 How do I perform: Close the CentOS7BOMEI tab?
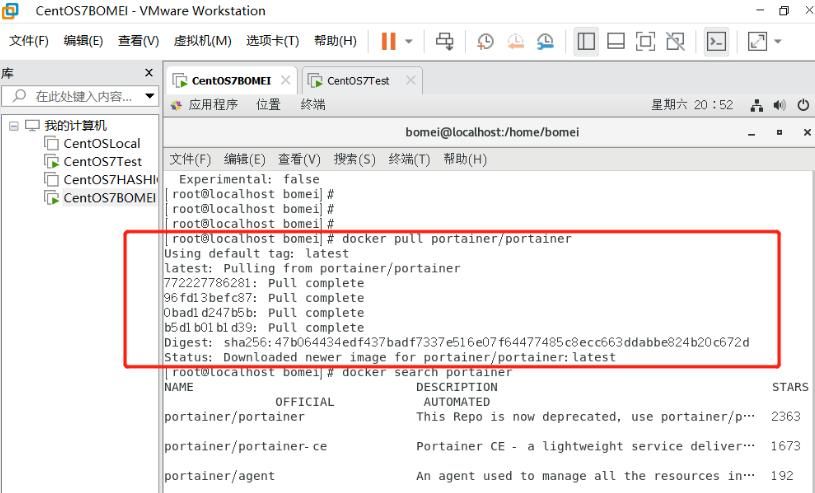click(285, 80)
